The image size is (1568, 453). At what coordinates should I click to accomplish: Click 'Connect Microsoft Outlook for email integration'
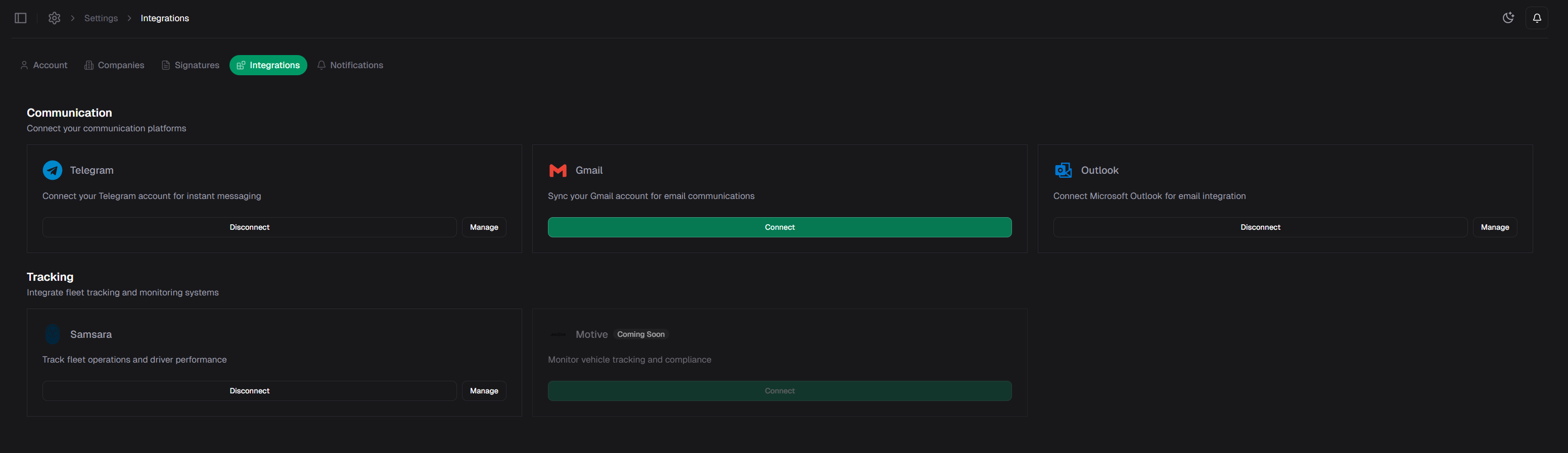tap(1149, 196)
